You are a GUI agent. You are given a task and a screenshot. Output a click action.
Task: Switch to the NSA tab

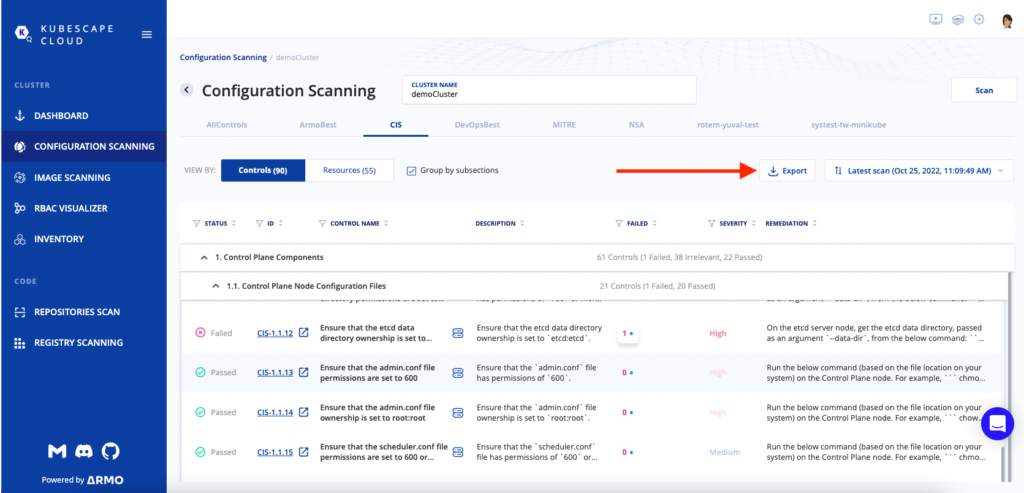pos(636,125)
